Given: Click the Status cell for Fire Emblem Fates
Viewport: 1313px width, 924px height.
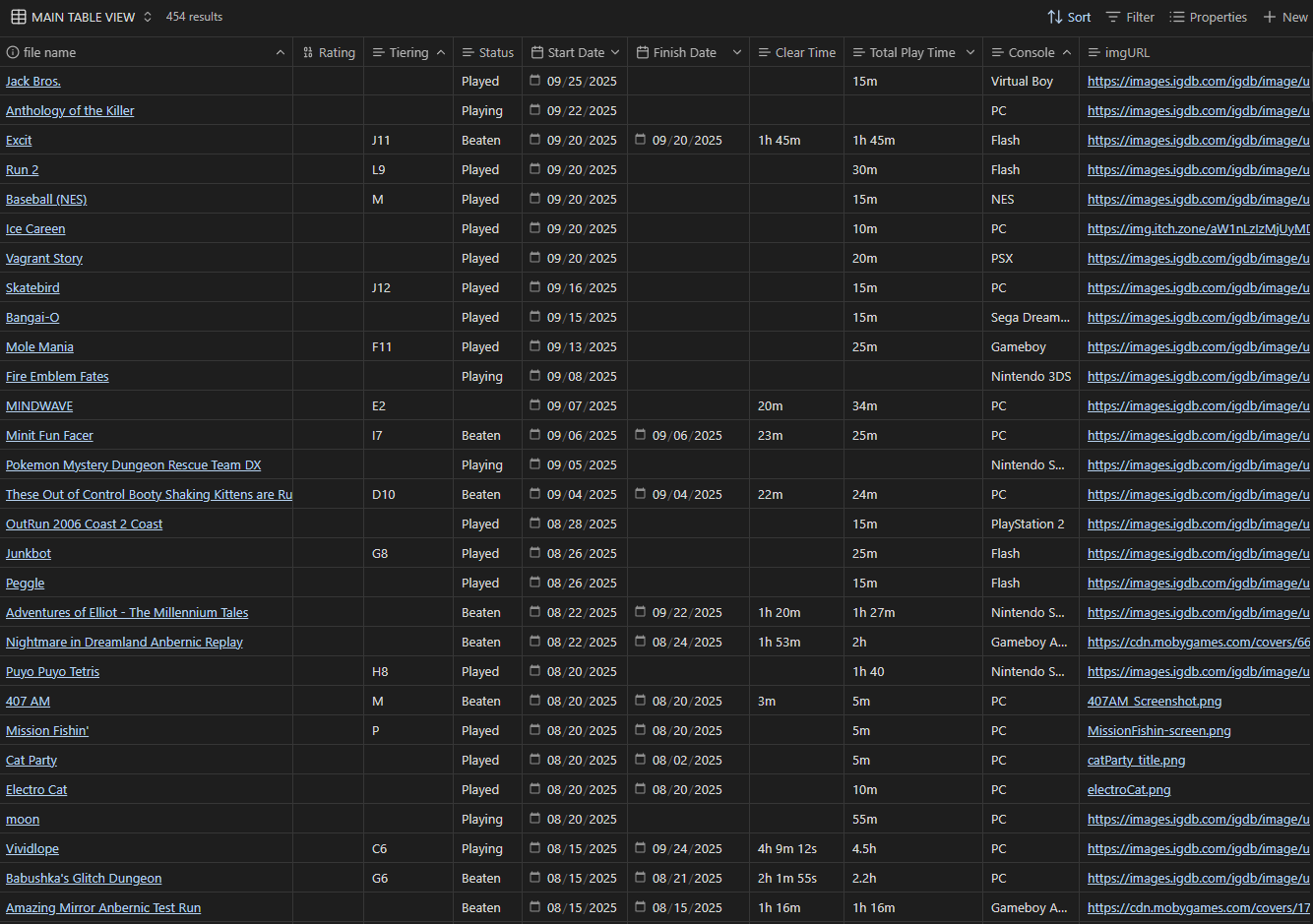Looking at the screenshot, I should (482, 376).
